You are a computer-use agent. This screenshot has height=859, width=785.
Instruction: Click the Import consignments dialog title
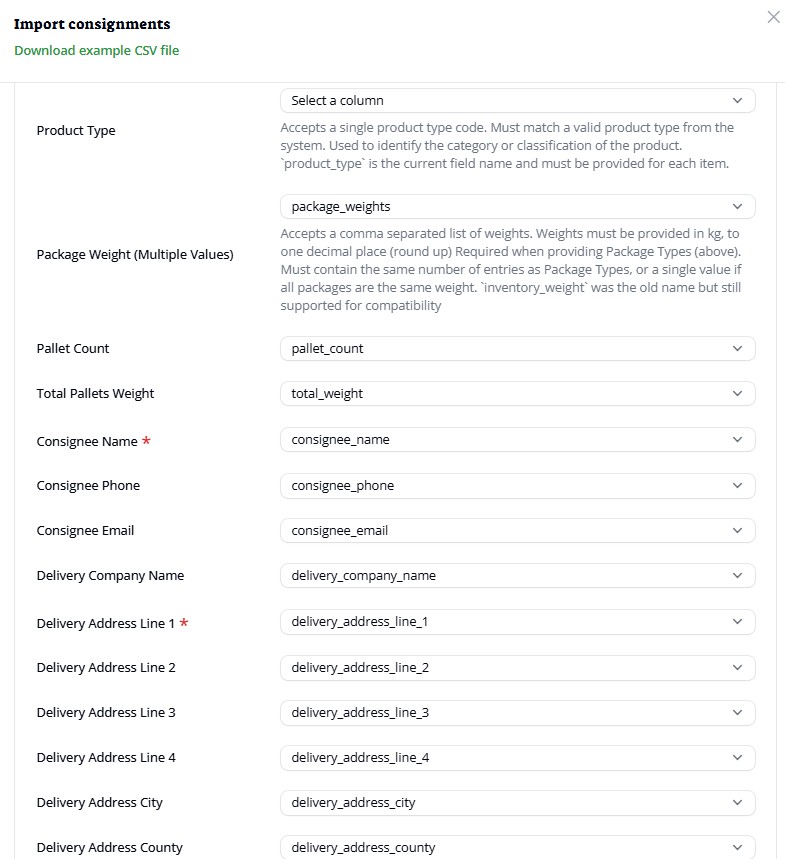pyautogui.click(x=92, y=24)
